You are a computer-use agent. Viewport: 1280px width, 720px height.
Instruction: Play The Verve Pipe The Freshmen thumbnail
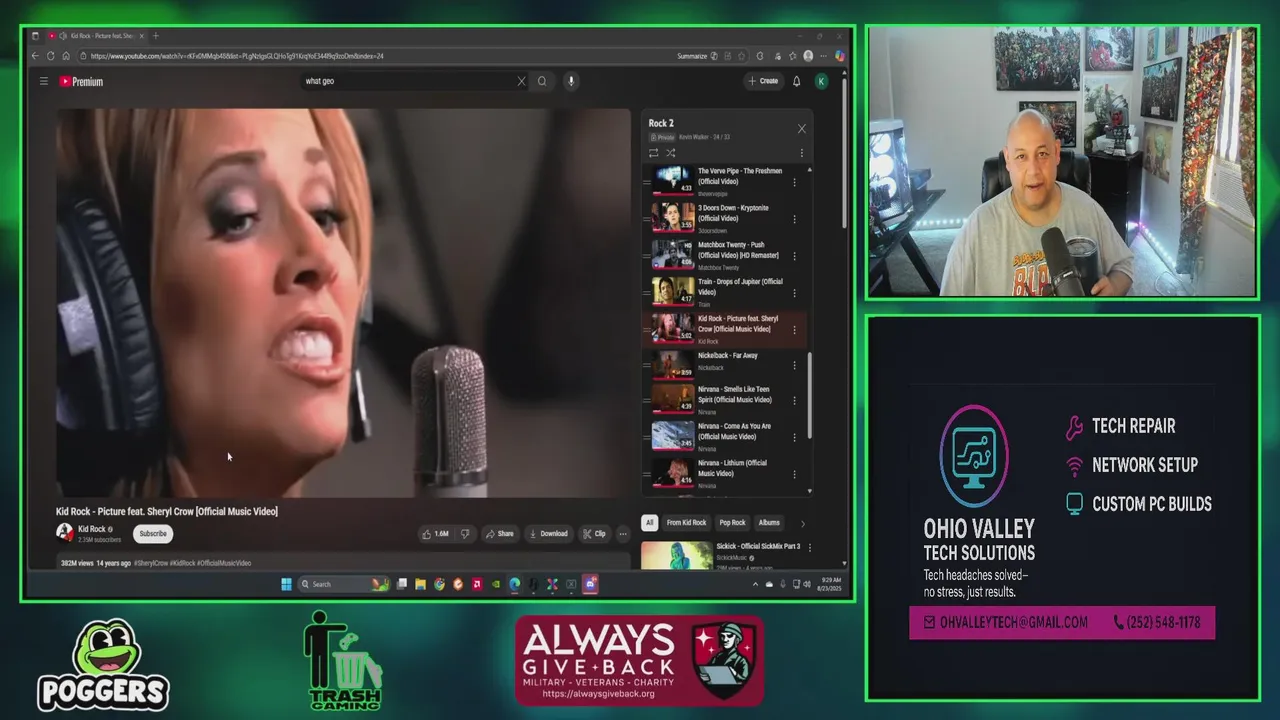tap(672, 180)
